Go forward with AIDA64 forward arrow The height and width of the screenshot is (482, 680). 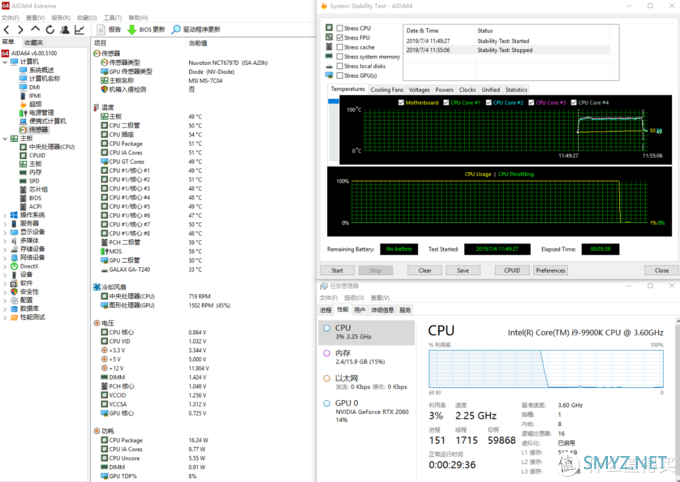coord(20,30)
